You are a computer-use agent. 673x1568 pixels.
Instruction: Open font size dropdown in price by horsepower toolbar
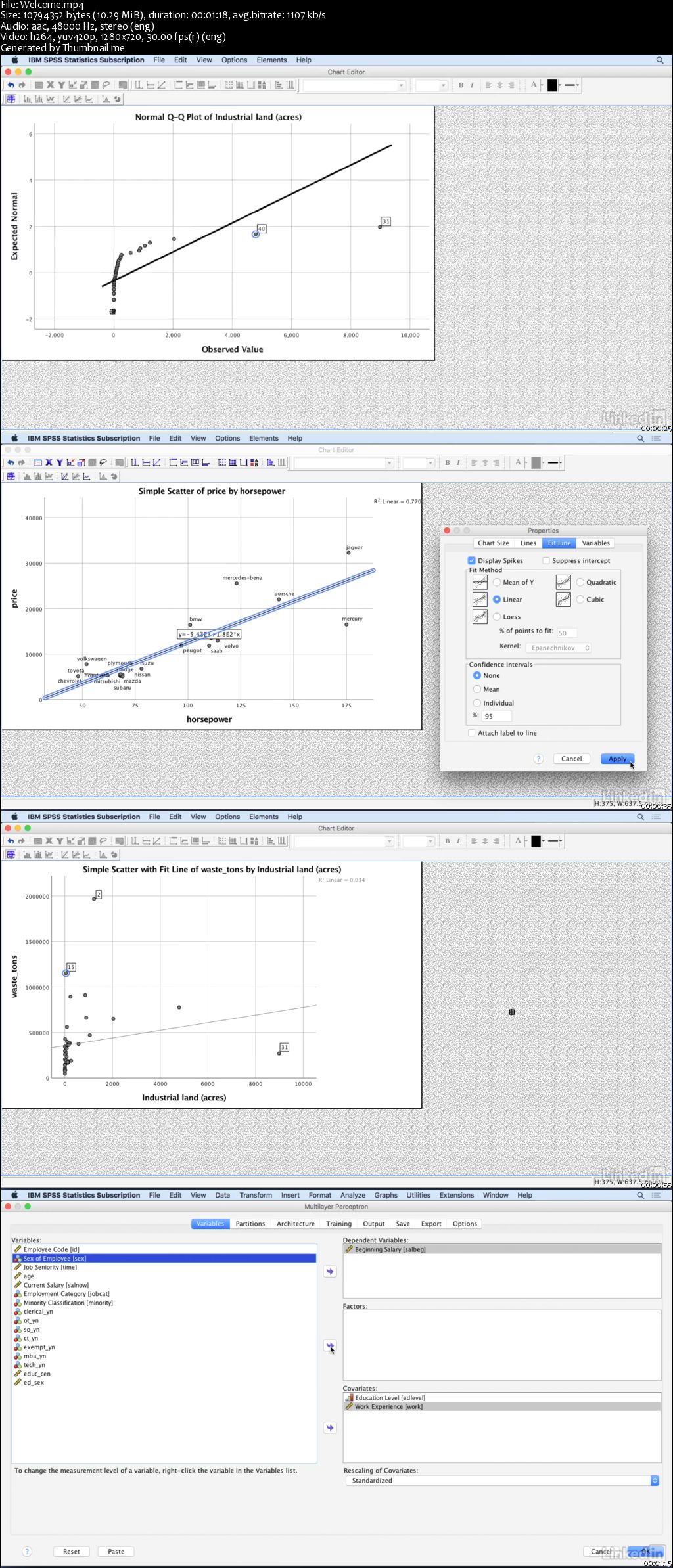[x=419, y=463]
